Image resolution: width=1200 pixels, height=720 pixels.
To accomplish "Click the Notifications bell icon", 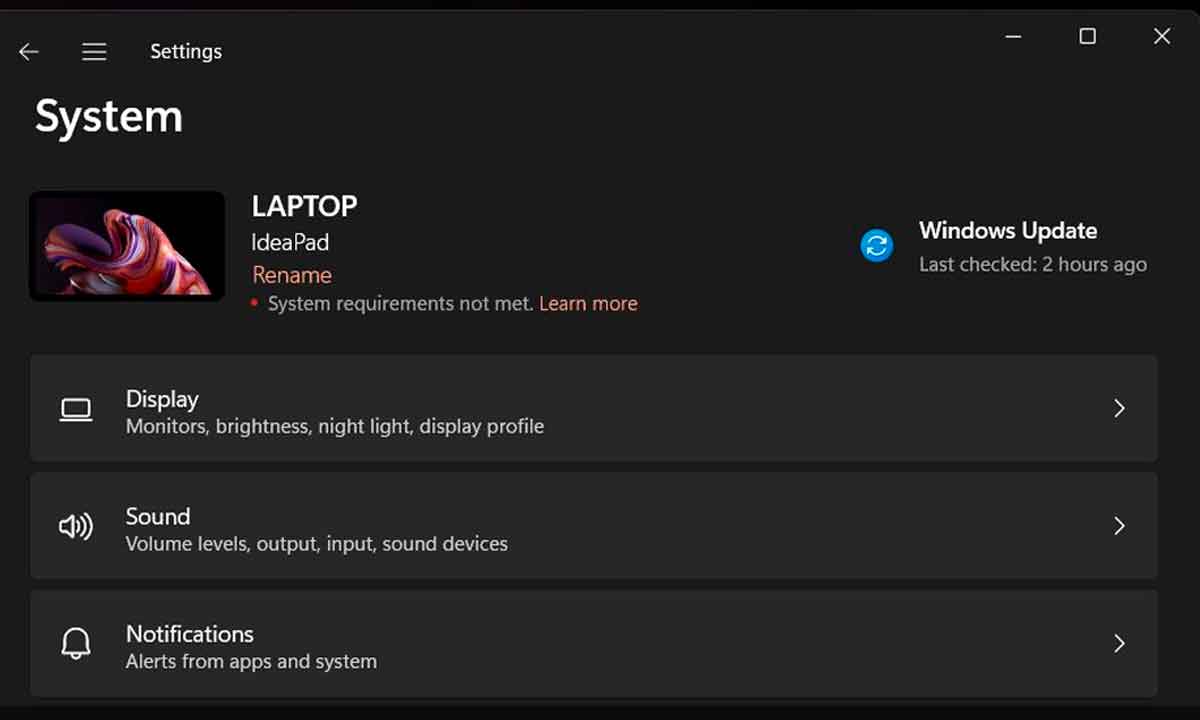I will [76, 643].
